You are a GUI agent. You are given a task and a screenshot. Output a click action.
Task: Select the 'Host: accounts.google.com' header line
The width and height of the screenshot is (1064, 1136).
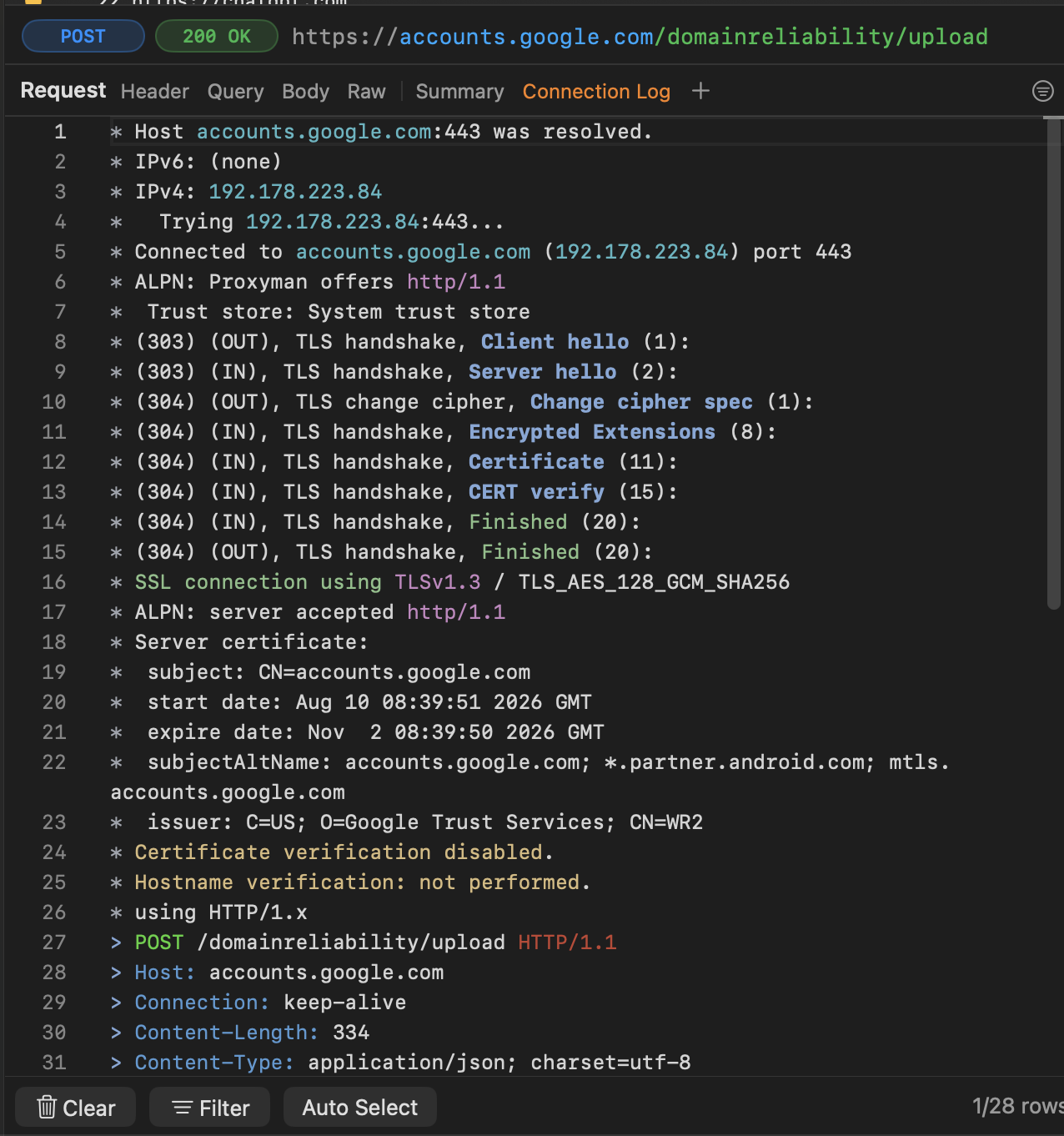coord(278,973)
